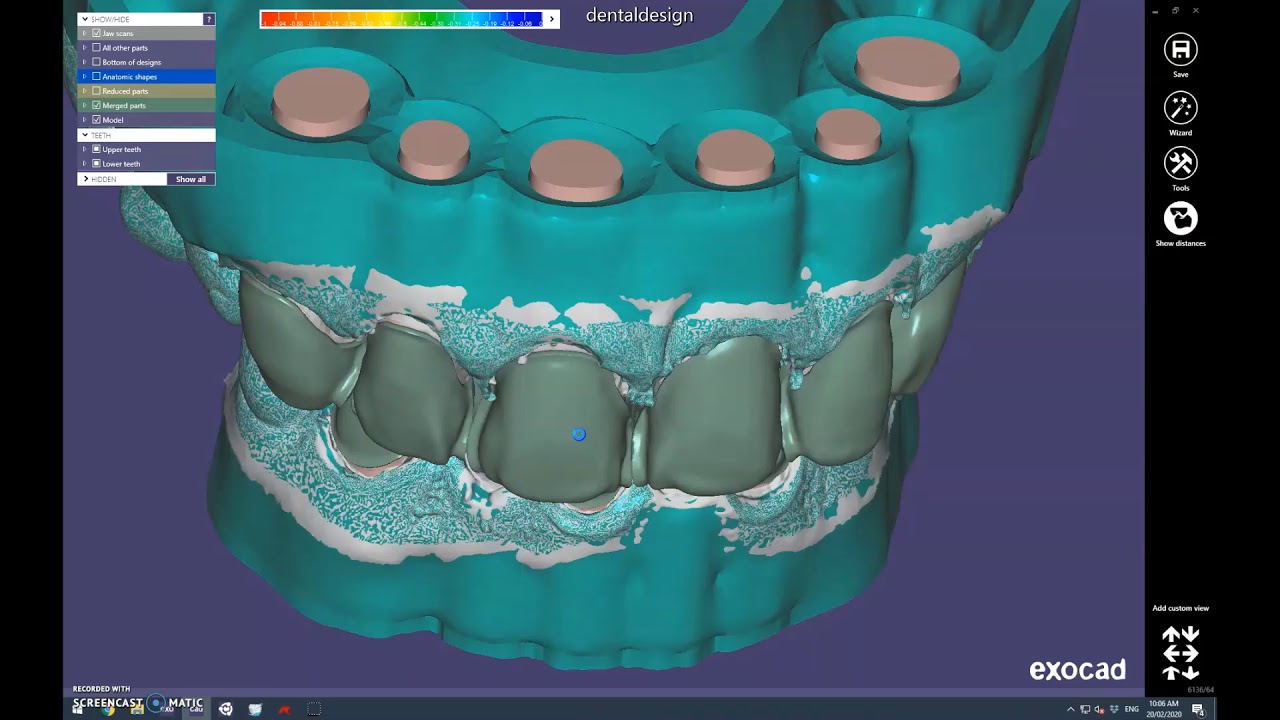
Task: Expand the HIDDEN section
Action: click(x=85, y=179)
